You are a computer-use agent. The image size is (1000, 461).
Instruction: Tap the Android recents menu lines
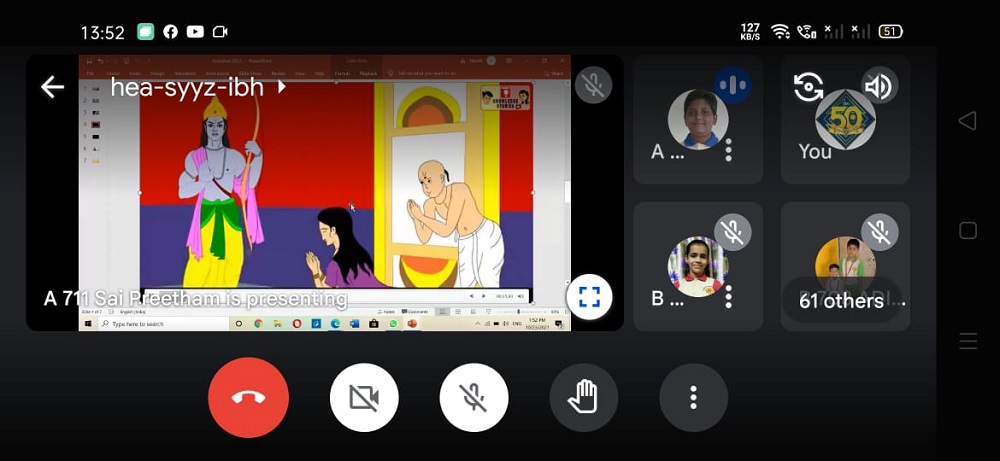[x=967, y=342]
